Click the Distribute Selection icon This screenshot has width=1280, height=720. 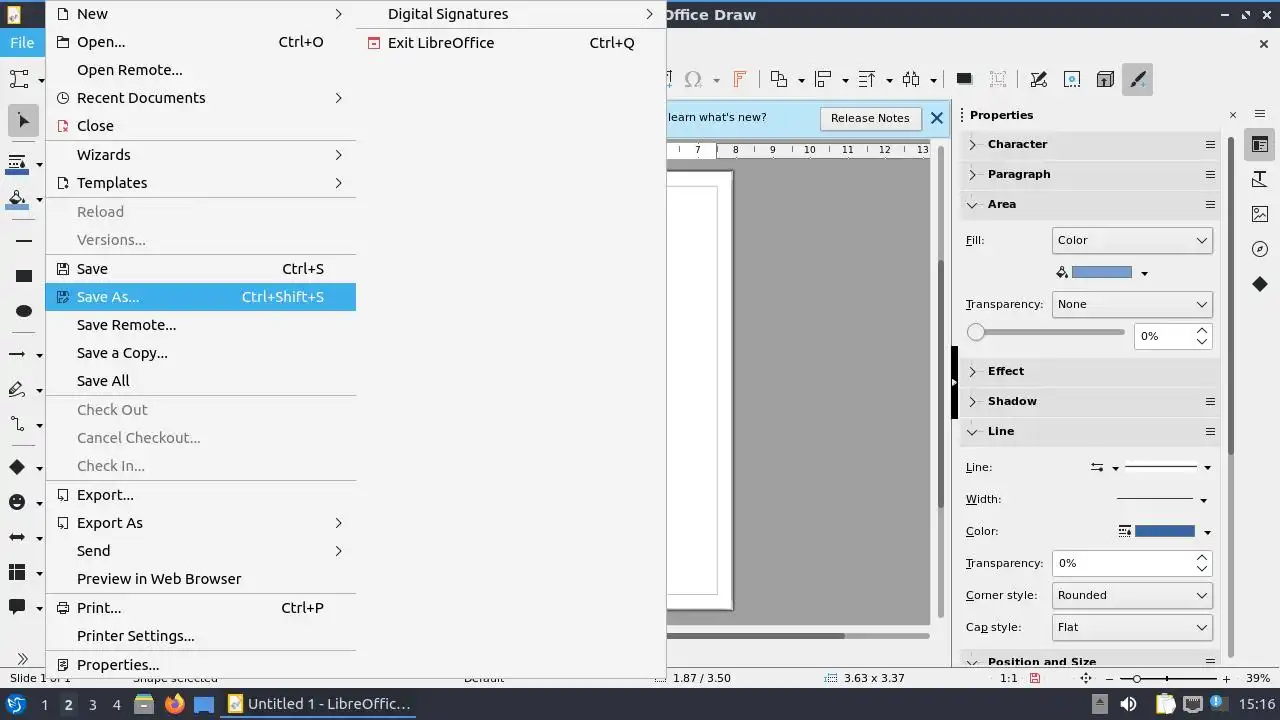911,79
